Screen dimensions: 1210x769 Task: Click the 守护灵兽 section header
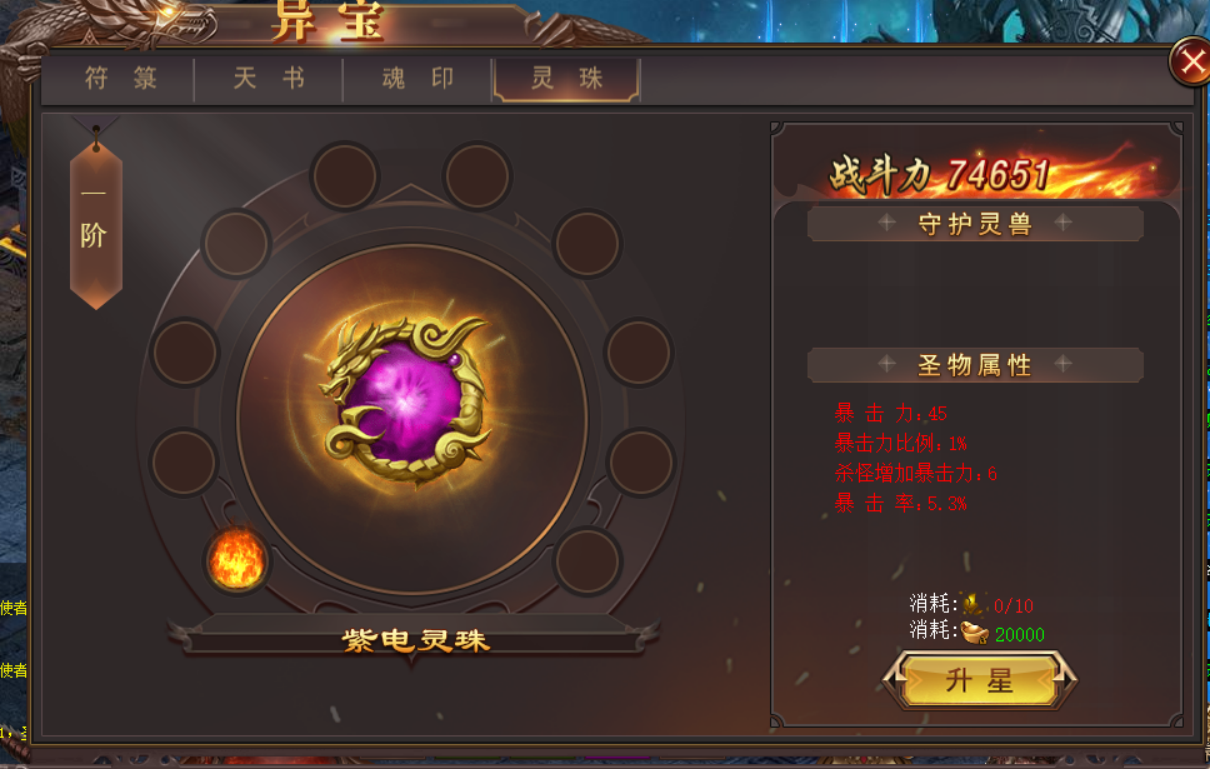[x=975, y=223]
